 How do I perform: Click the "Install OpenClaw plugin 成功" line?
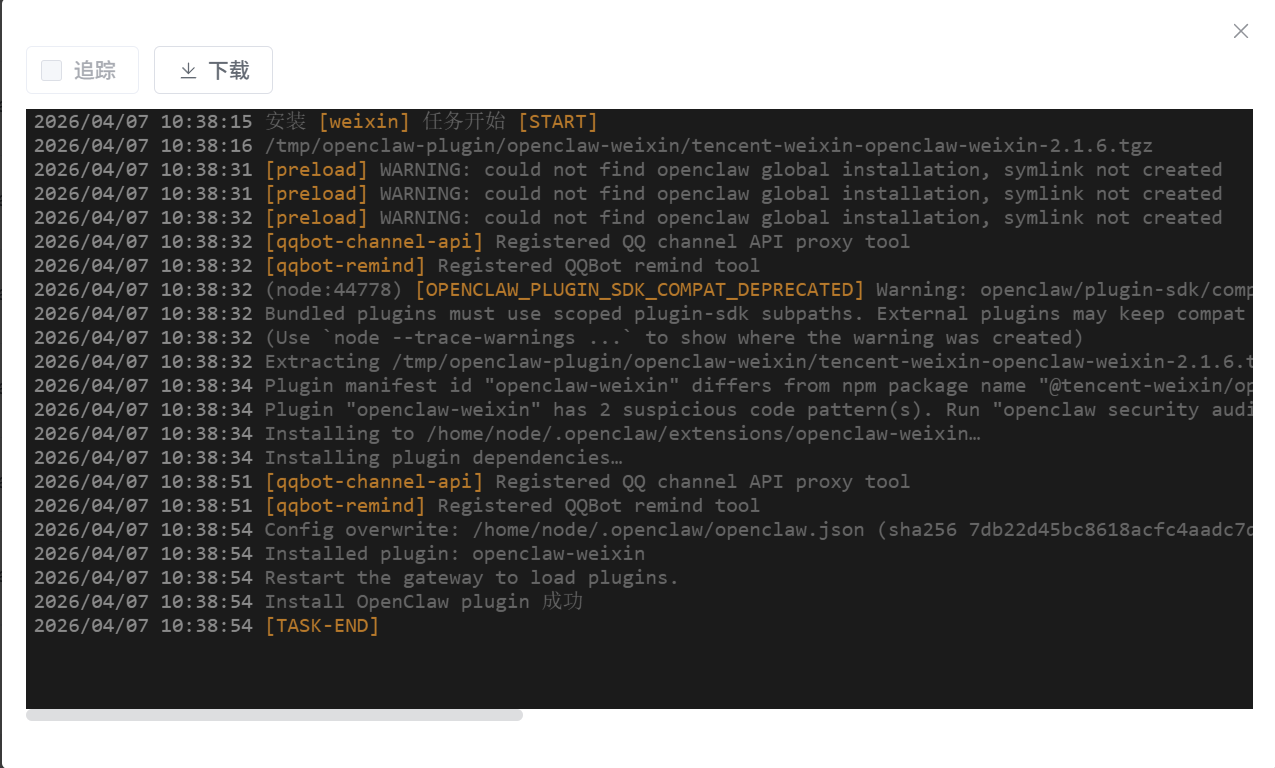tap(423, 602)
